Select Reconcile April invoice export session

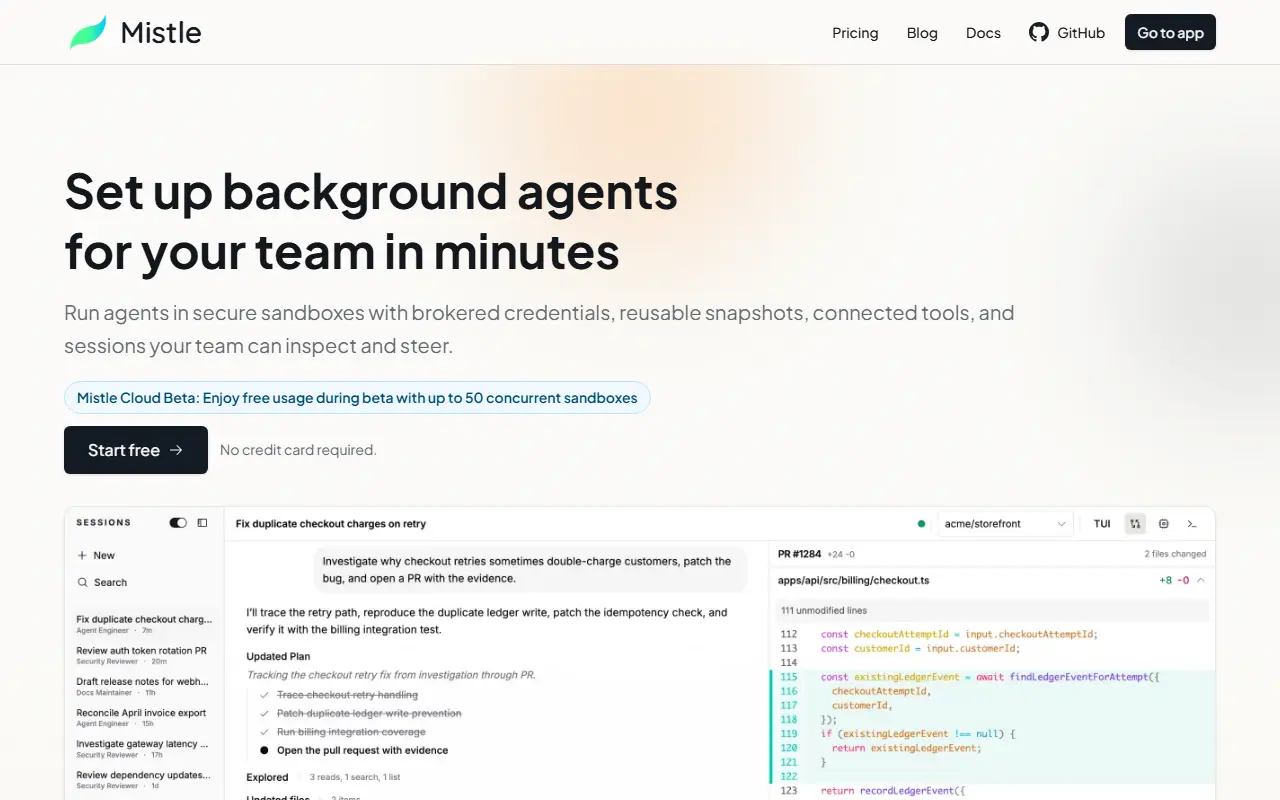[x=144, y=718]
